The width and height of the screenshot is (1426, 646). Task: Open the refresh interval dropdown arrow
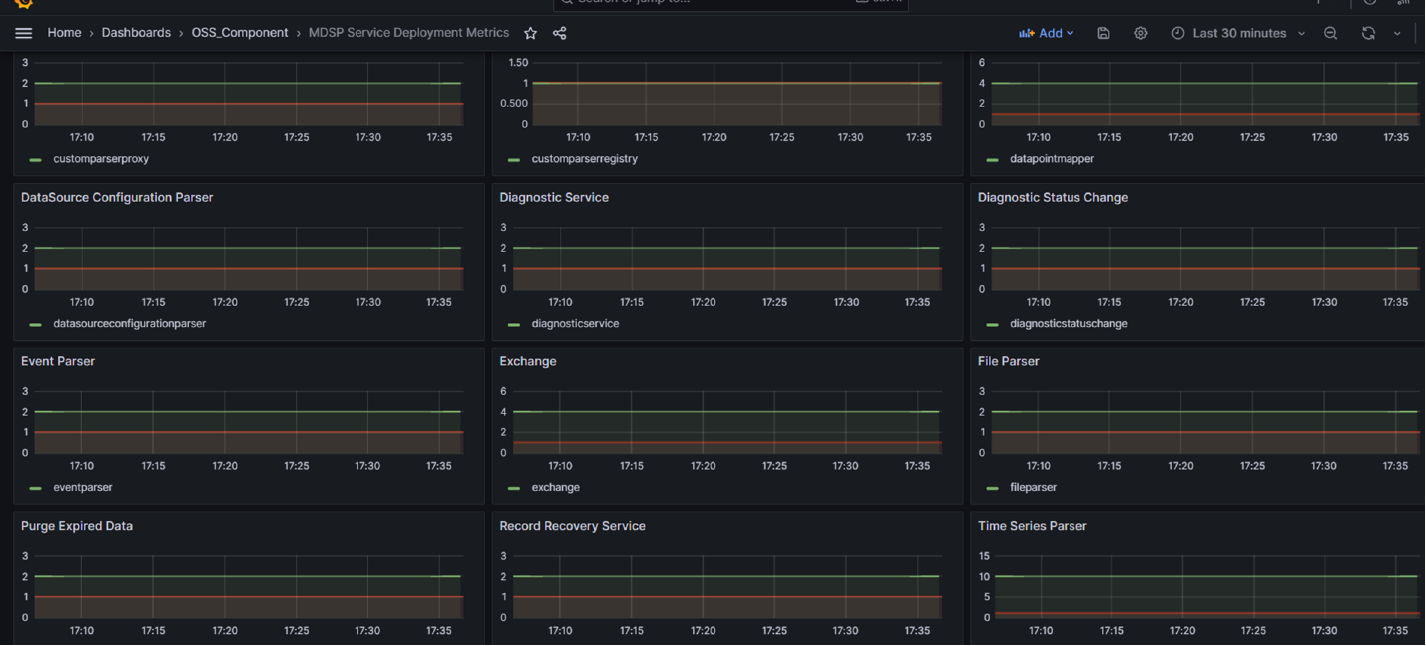click(1397, 33)
